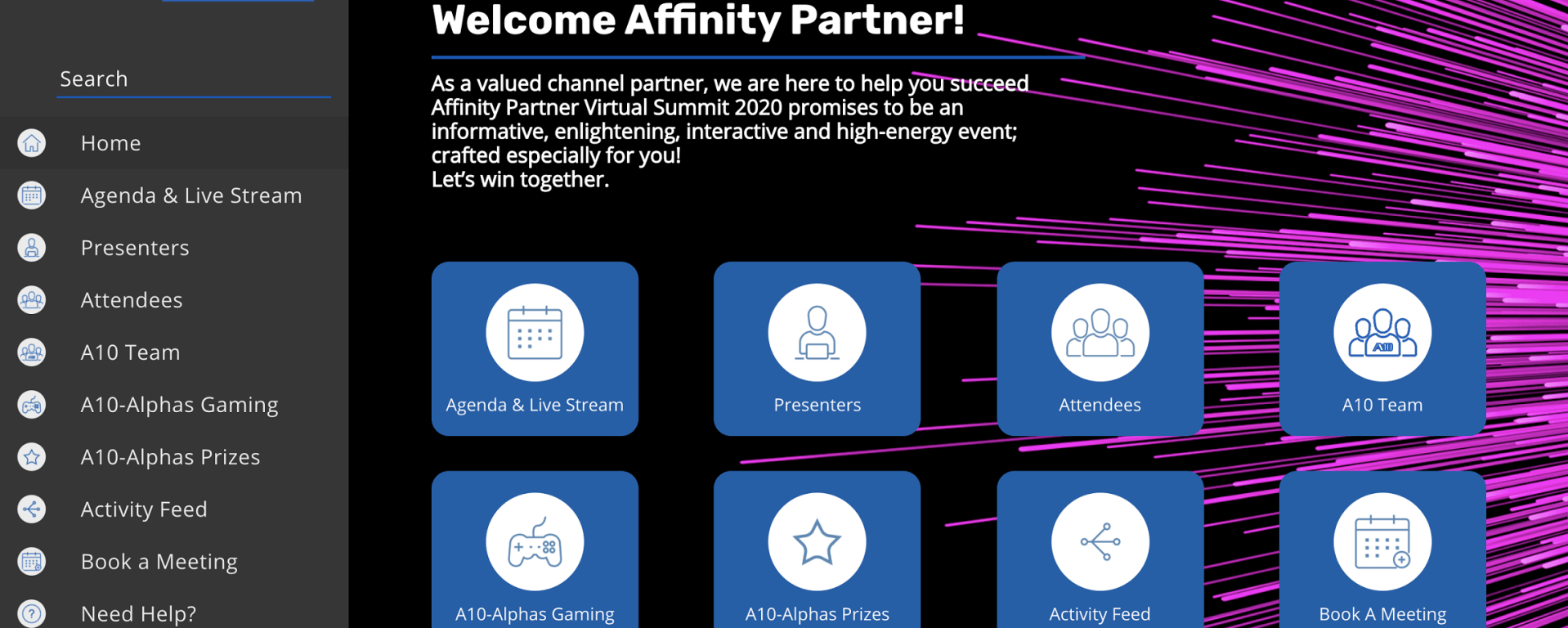This screenshot has width=1568, height=628.
Task: Click the Attendees group icon in sidebar
Action: tap(32, 300)
